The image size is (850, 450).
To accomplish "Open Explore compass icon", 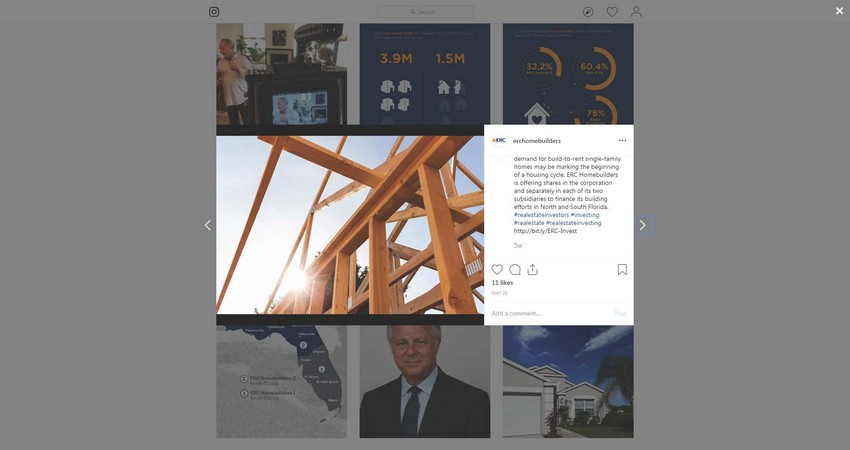I will point(588,12).
